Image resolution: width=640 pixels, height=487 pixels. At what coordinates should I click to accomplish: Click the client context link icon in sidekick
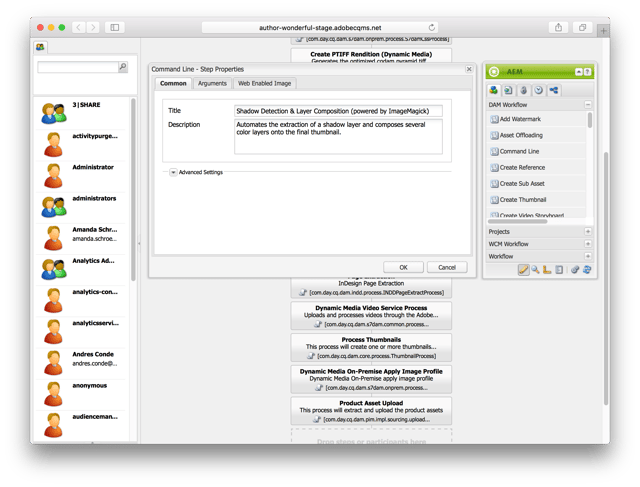[x=575, y=270]
